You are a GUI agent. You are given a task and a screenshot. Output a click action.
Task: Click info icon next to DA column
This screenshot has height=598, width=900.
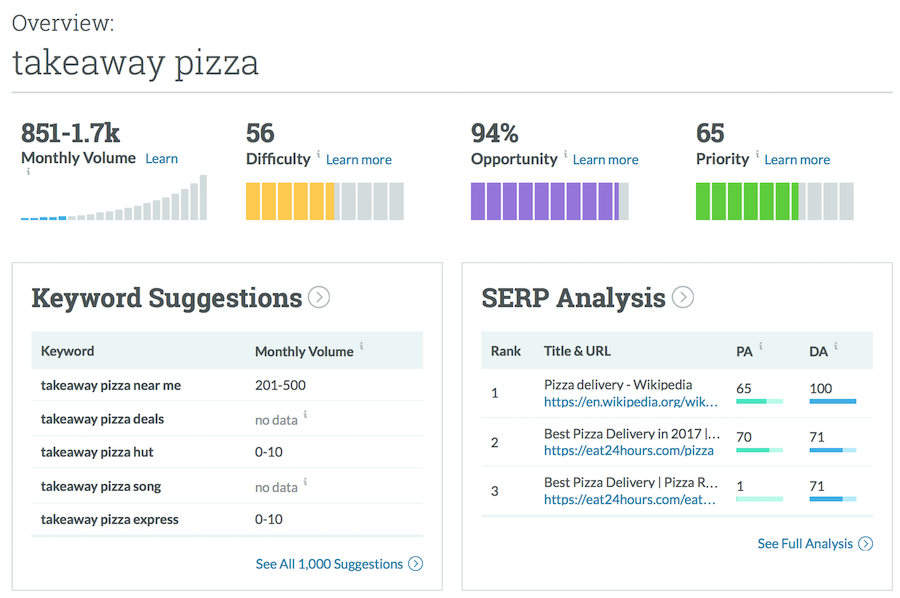pos(836,346)
